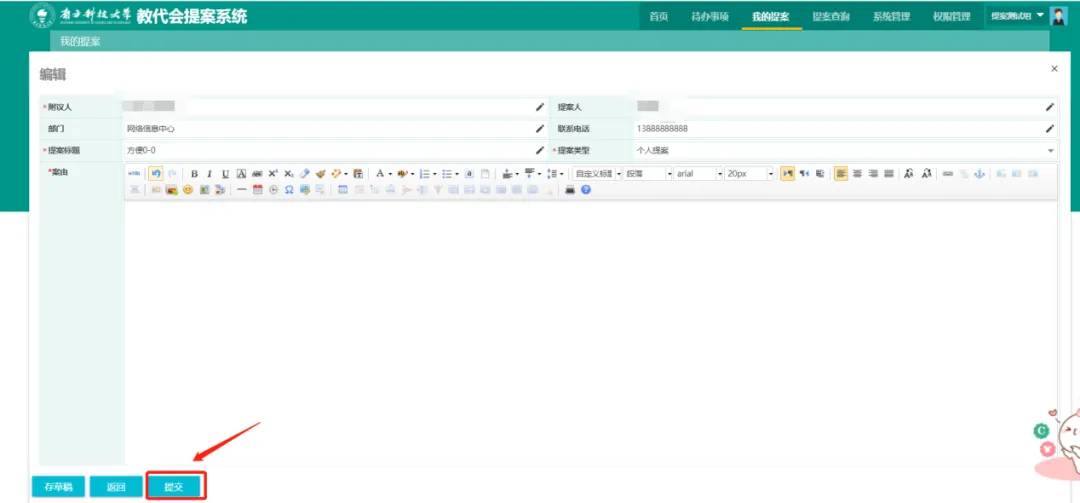Go to the 首页 navigation tab
Image resolution: width=1080 pixels, height=503 pixels.
[658, 17]
